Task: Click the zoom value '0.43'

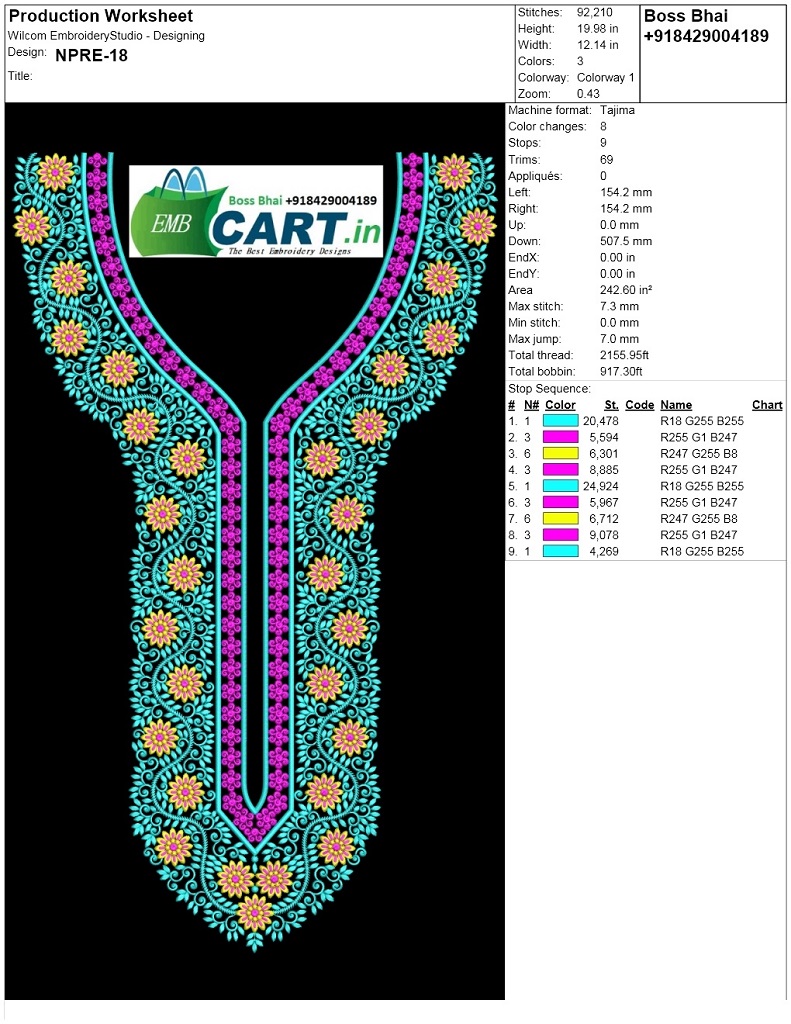Action: pyautogui.click(x=588, y=94)
